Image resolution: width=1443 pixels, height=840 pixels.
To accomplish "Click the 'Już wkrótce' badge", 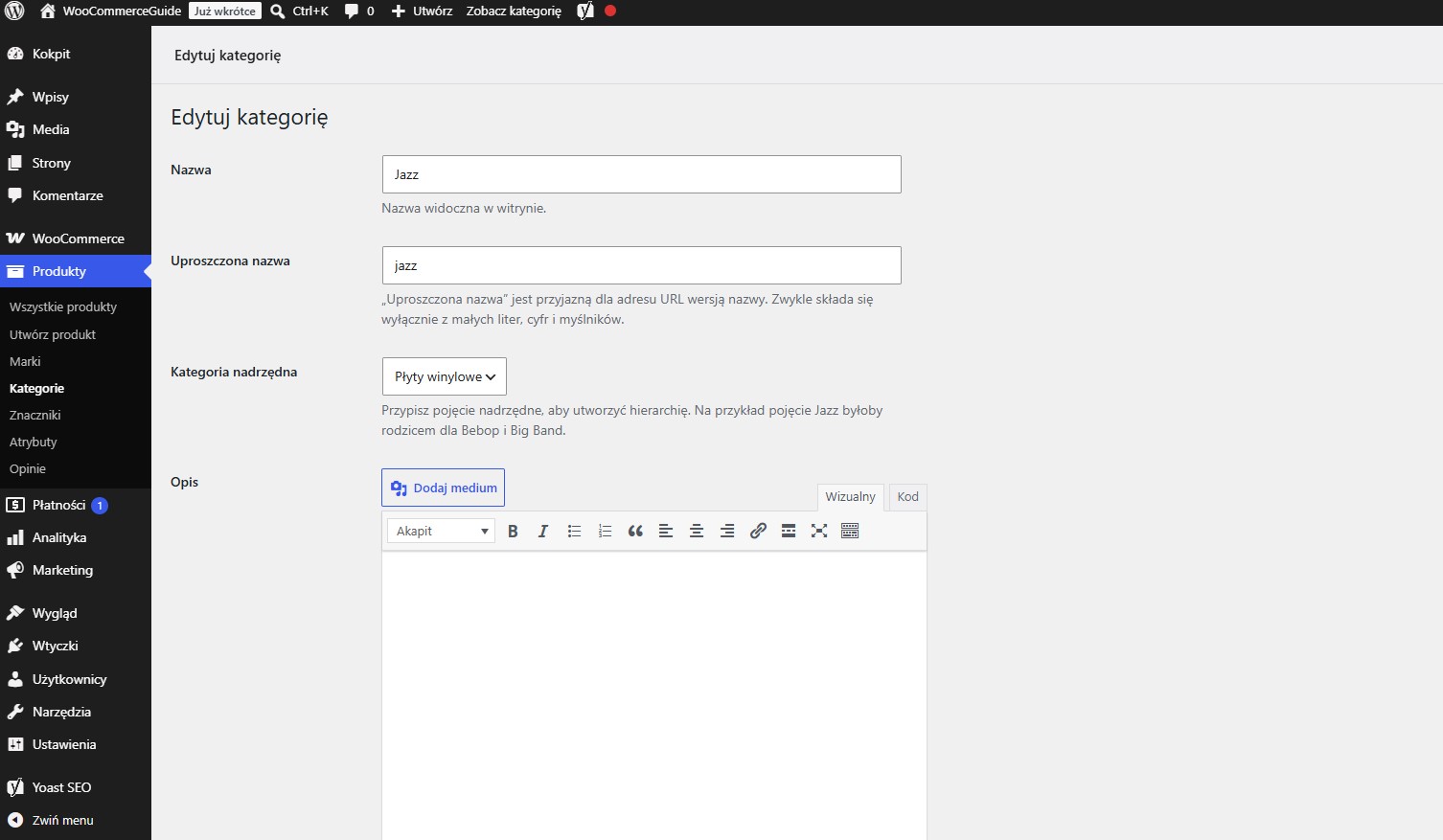I will (x=225, y=11).
